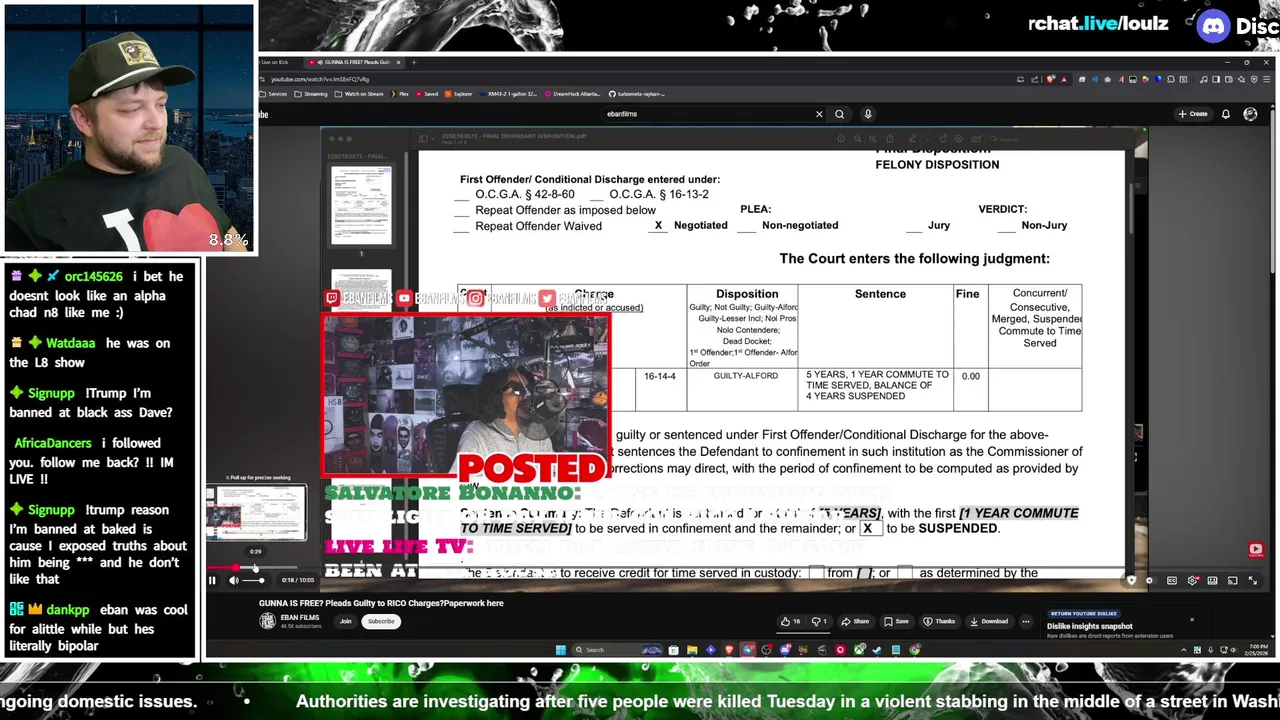1280x720 pixels.
Task: Open the YouTube Create menu
Action: (1194, 114)
